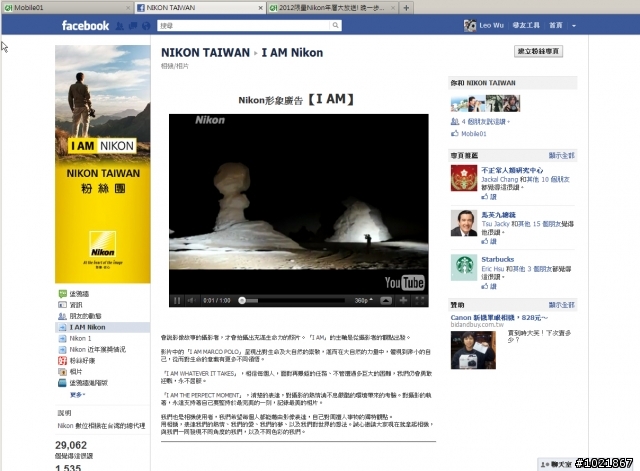This screenshot has width=640, height=471.
Task: Open Canon sponsored ad link
Action: pos(499,317)
